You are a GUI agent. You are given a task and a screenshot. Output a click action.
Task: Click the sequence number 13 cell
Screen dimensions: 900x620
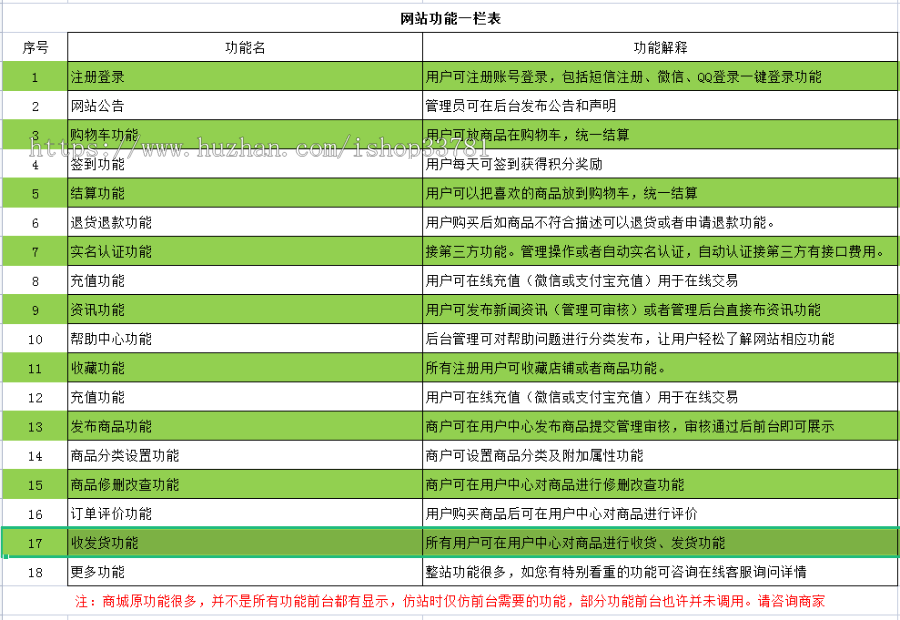tap(35, 427)
